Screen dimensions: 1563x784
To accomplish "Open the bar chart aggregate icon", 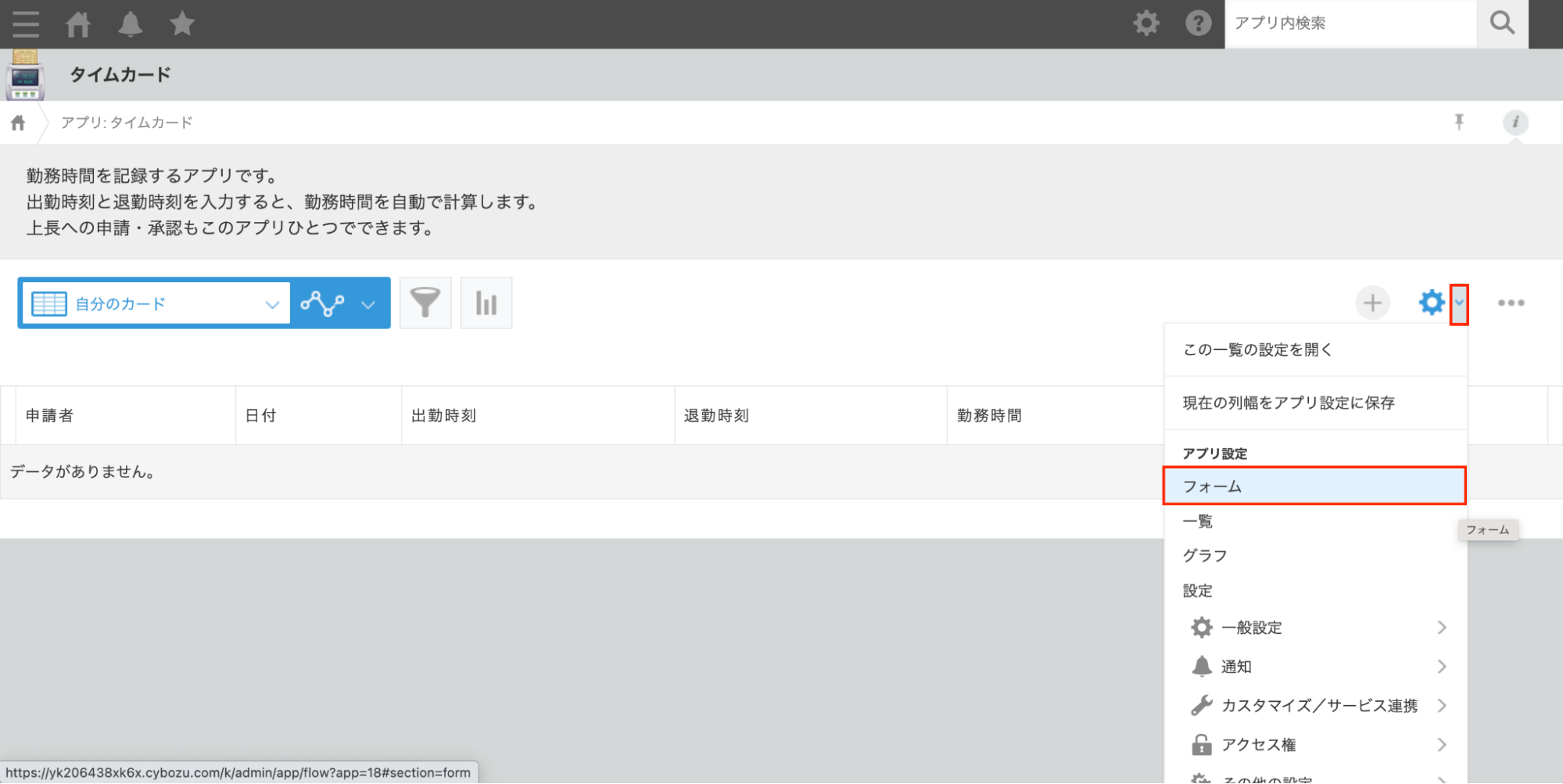I will point(486,303).
